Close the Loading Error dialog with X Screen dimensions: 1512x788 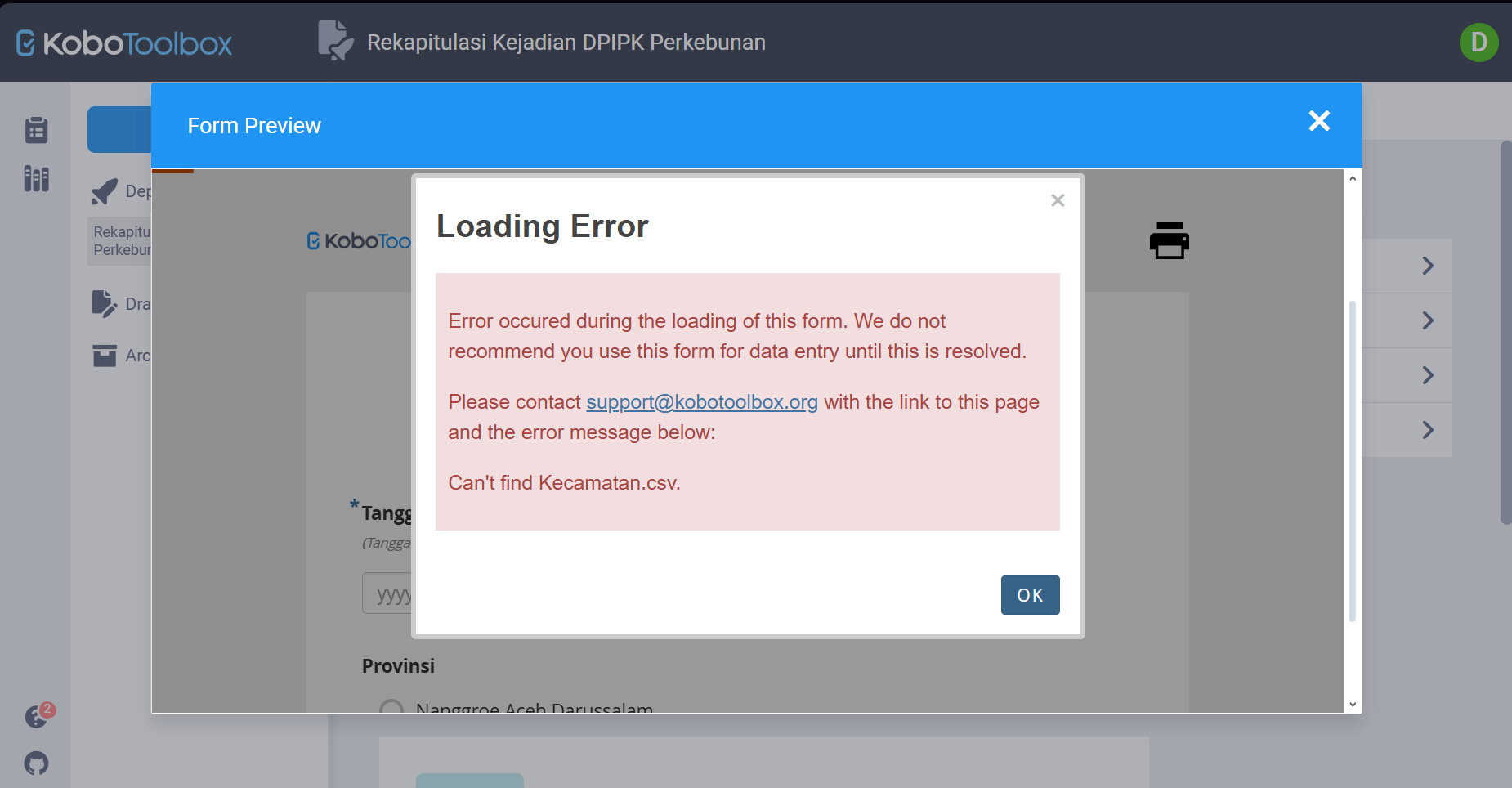pyautogui.click(x=1057, y=200)
